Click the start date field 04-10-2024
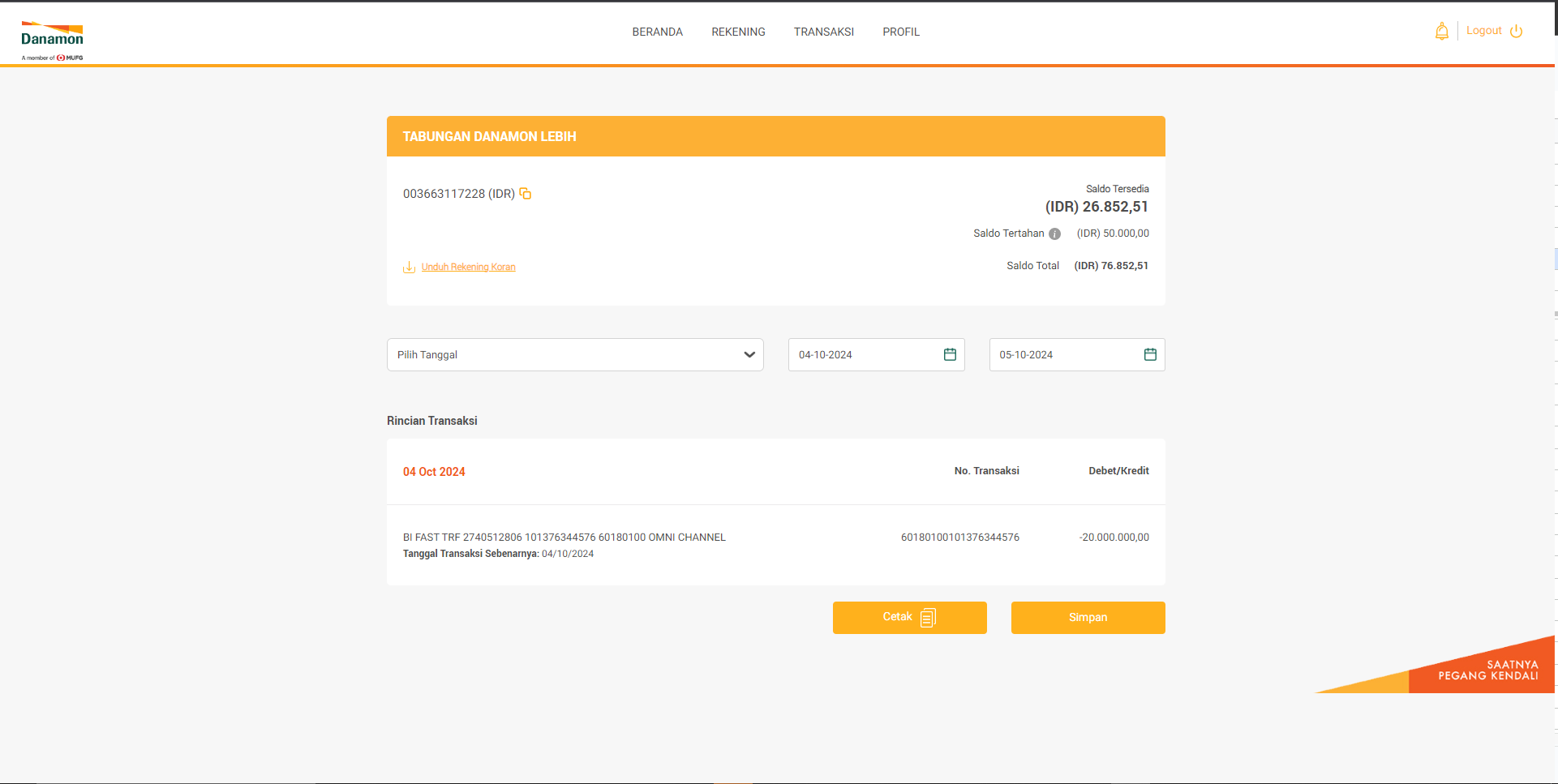Screen dimensions: 1558x784 pos(876,354)
